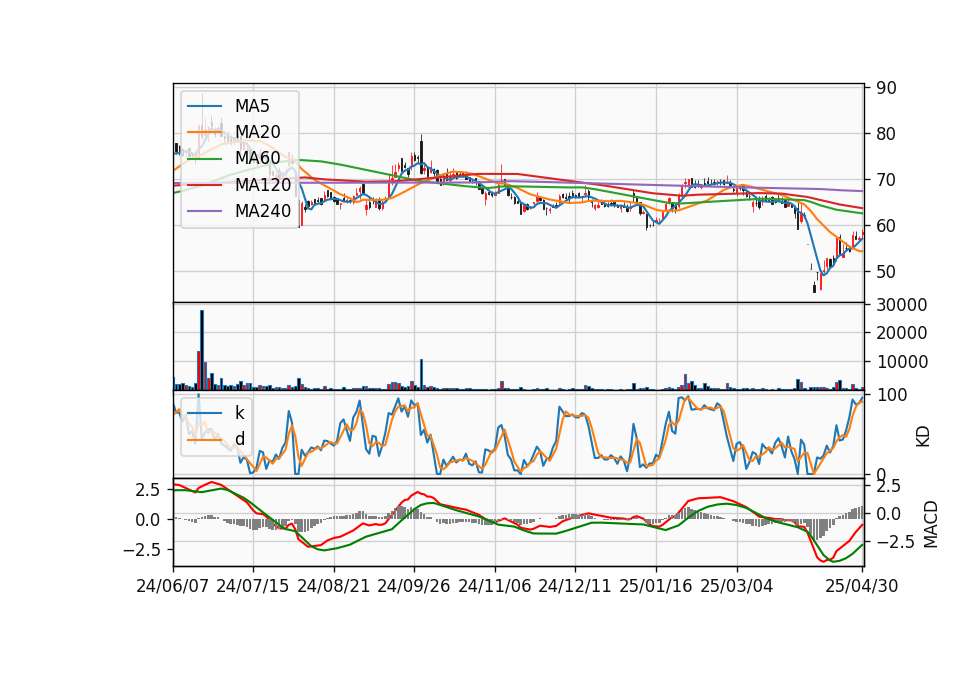Click the purple MA240 legend line sample
Image resolution: width=960 pixels, height=690 pixels.
click(204, 211)
